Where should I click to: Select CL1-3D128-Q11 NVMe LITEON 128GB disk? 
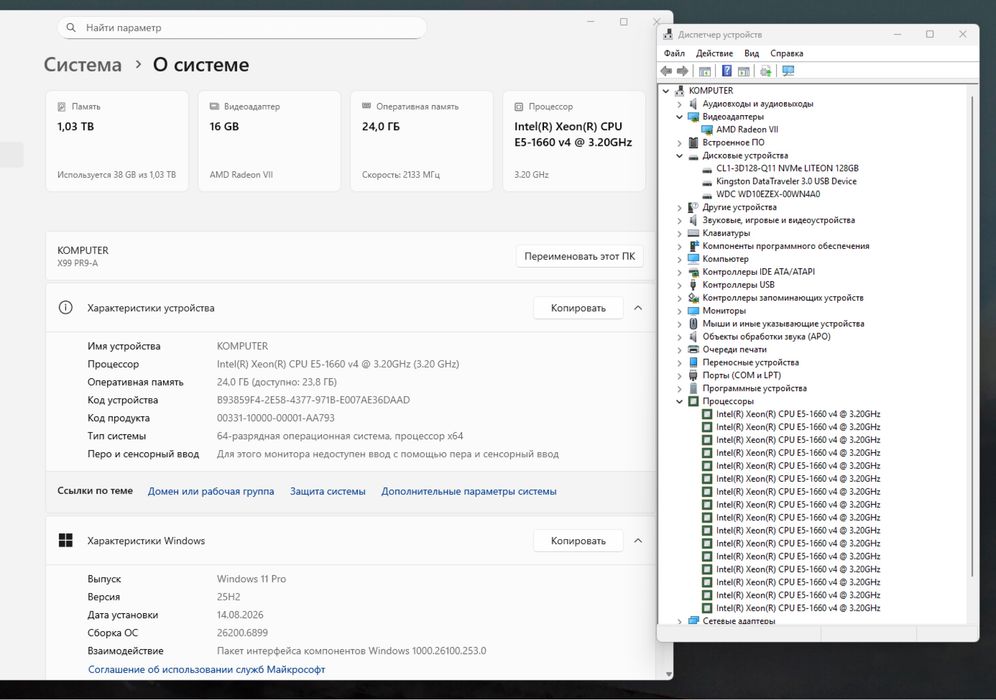click(787, 168)
